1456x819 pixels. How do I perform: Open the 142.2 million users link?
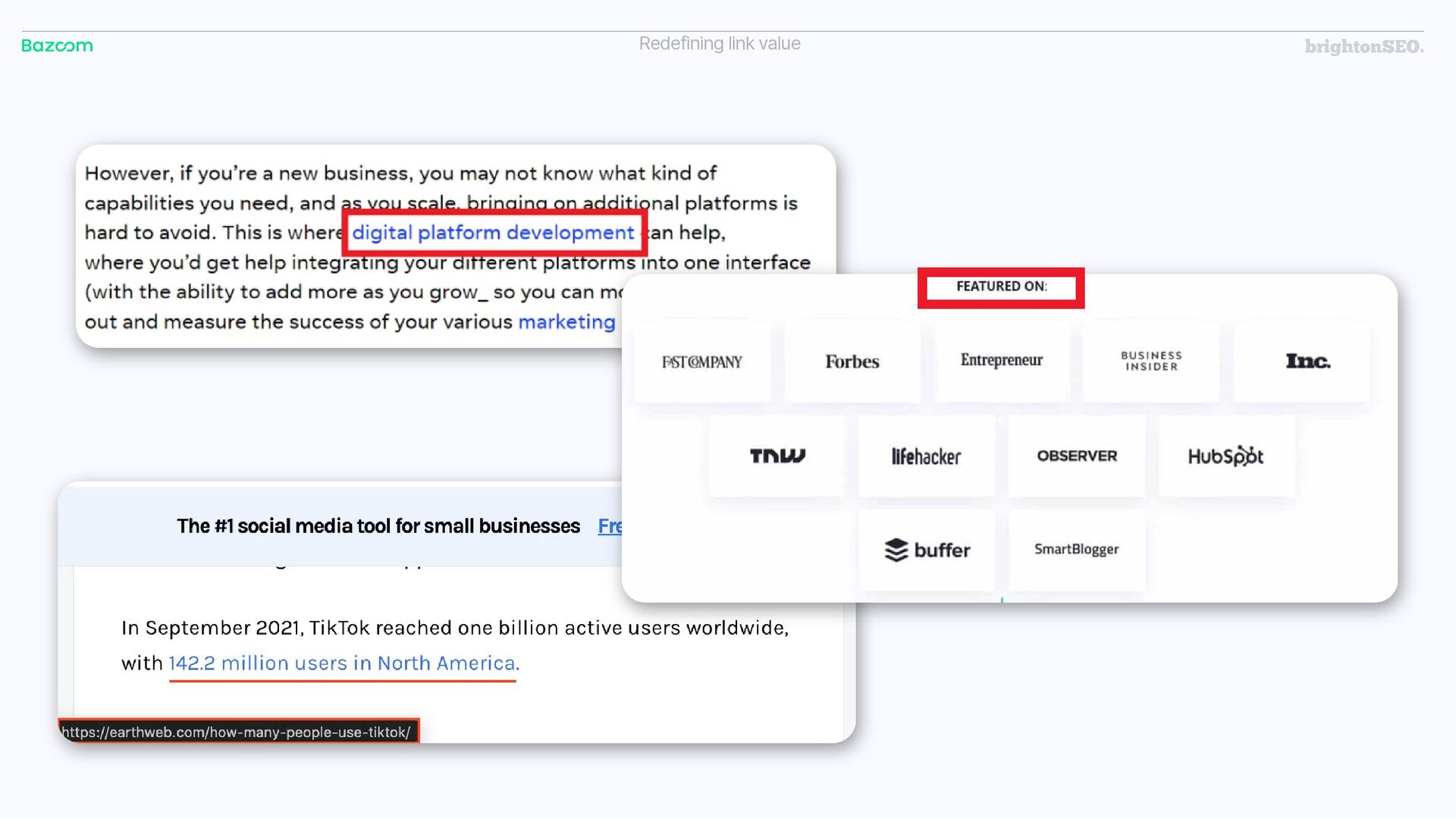point(344,664)
